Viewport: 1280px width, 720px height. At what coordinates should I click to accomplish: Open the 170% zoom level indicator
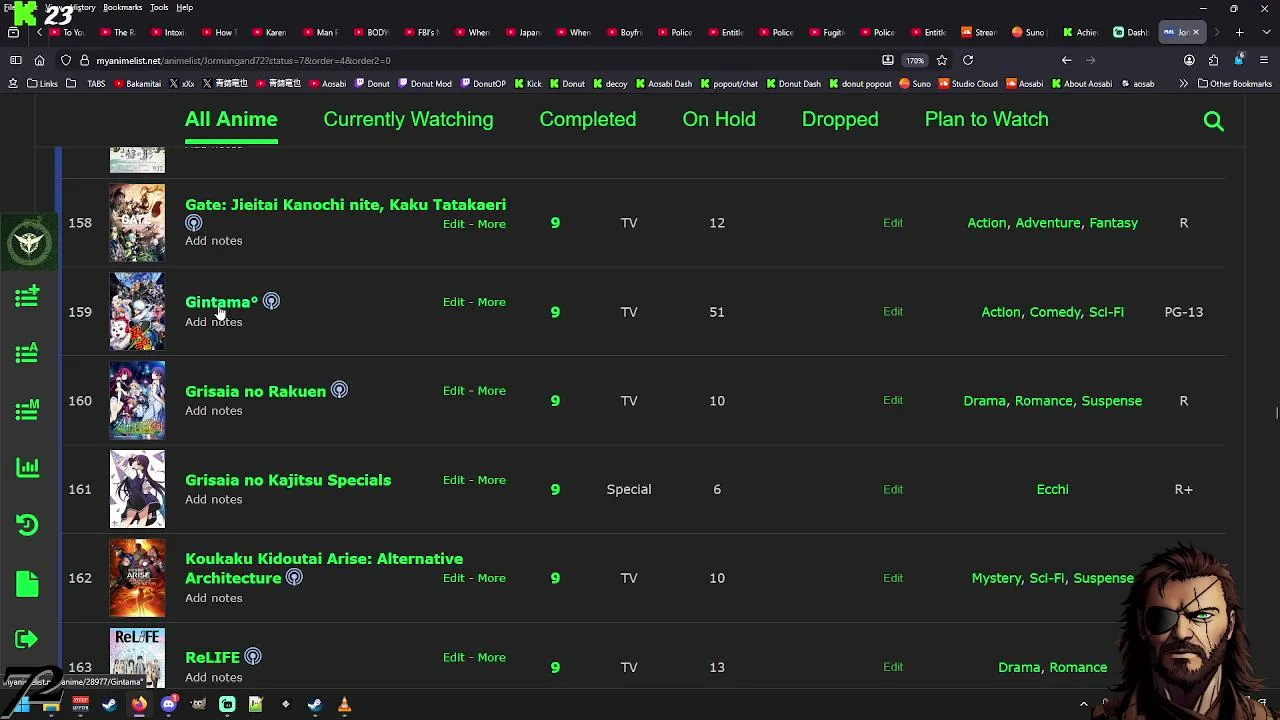pyautogui.click(x=915, y=60)
